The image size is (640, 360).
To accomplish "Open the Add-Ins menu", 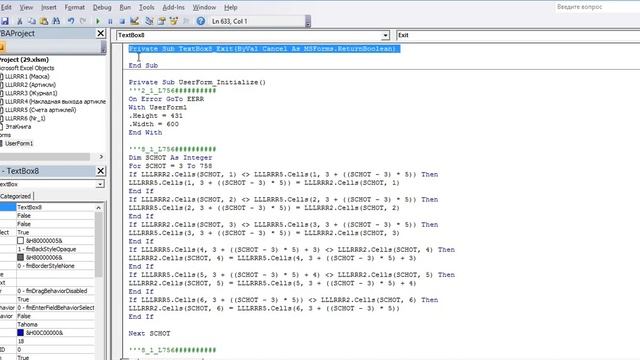I will point(173,7).
